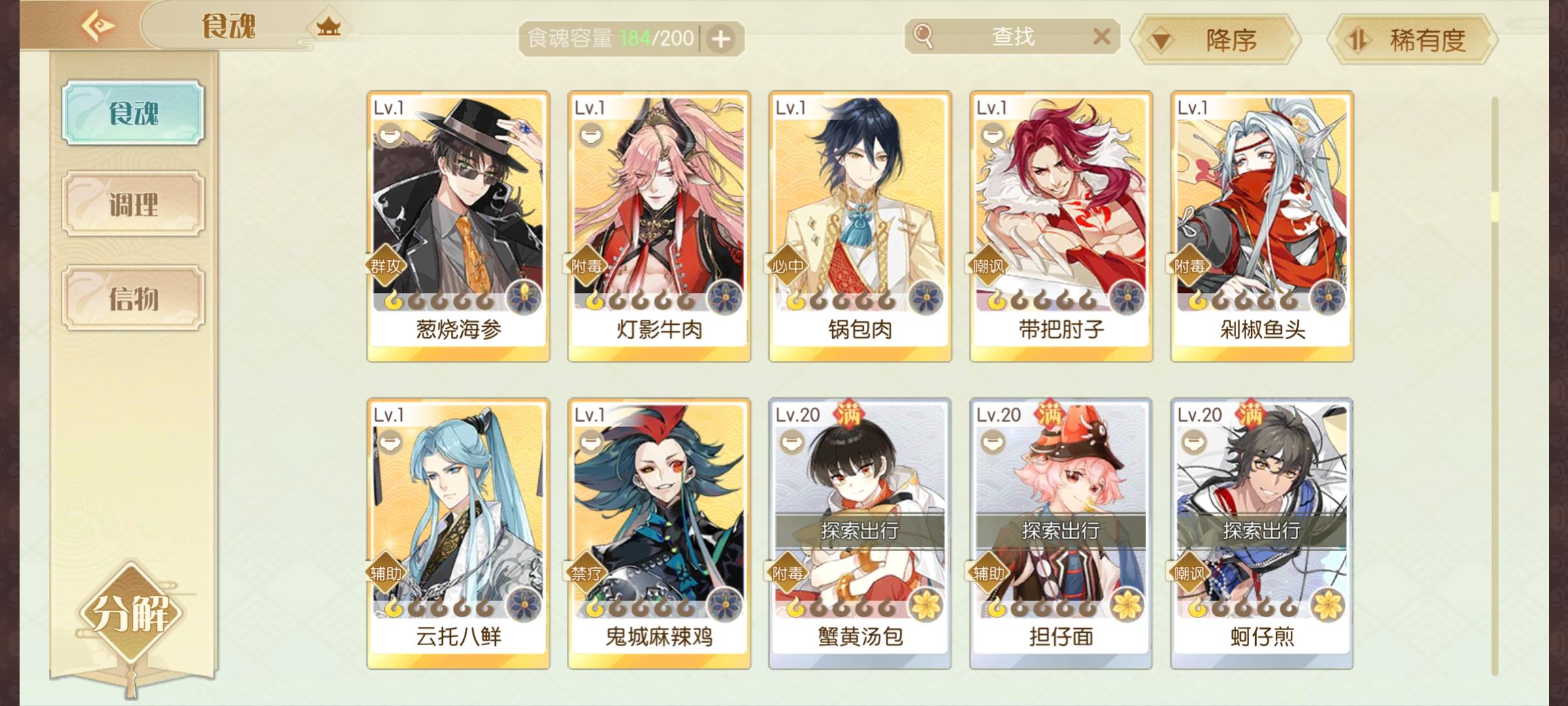Switch to the 调理 tab

(x=133, y=204)
